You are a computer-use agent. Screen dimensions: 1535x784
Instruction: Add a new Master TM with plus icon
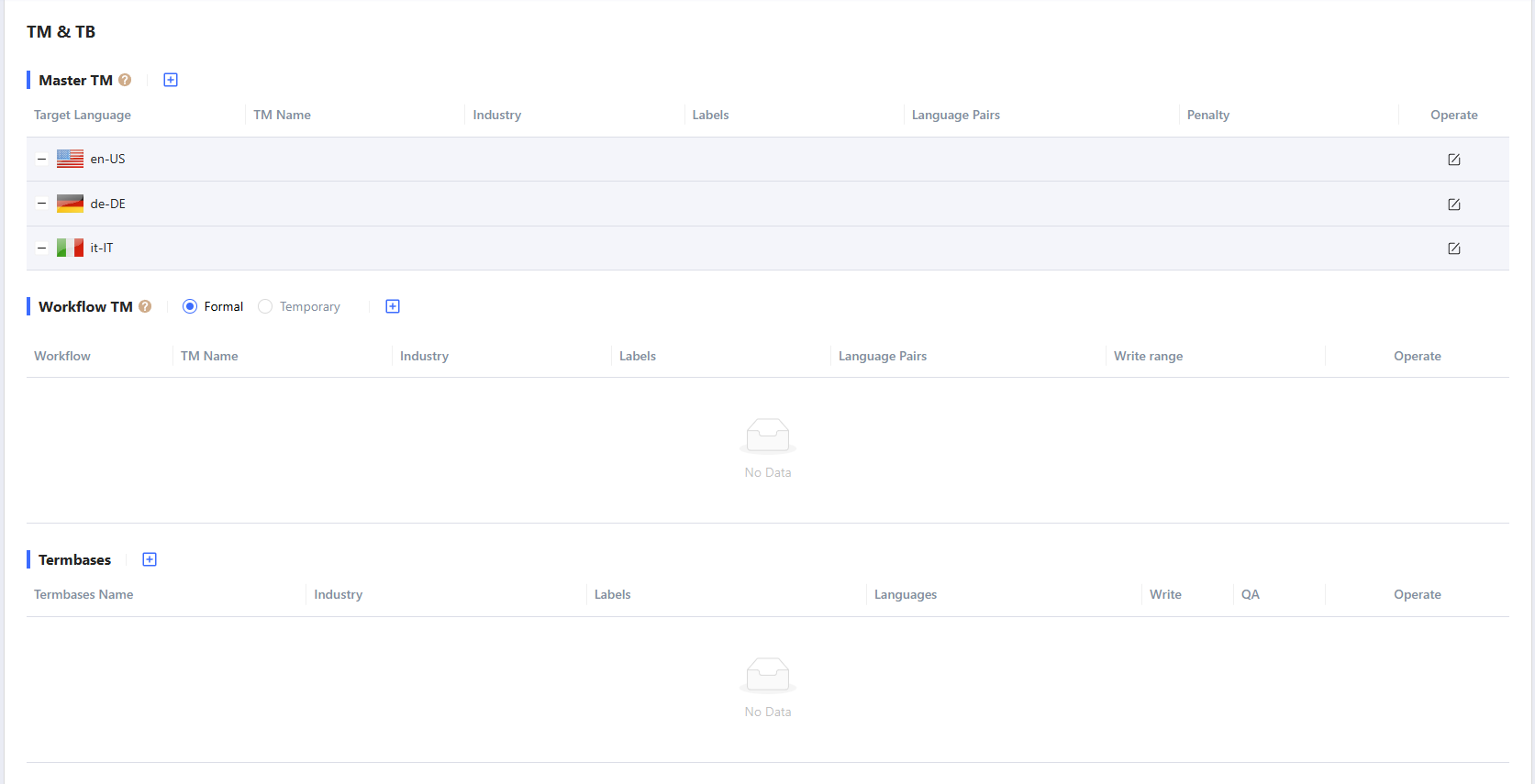click(171, 80)
